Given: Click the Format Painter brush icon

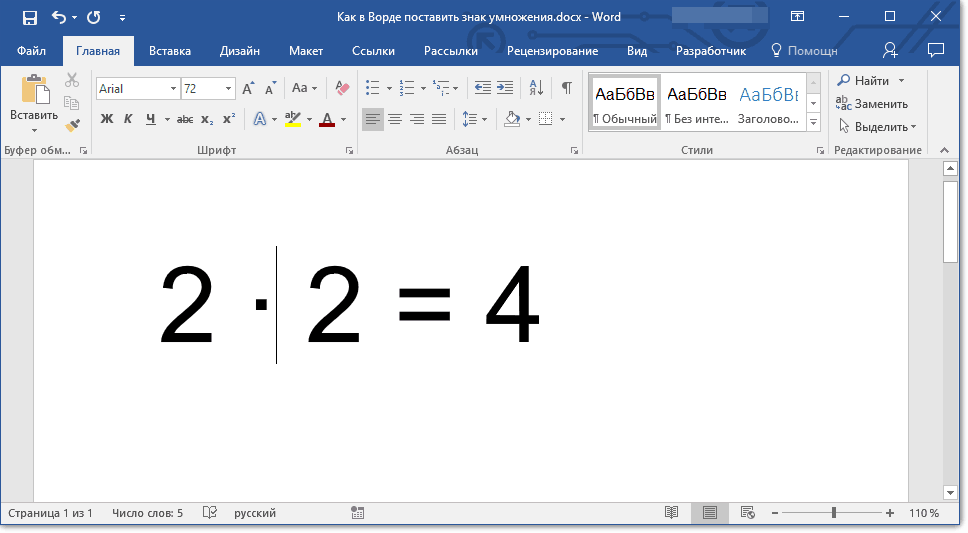Looking at the screenshot, I should coord(72,126).
